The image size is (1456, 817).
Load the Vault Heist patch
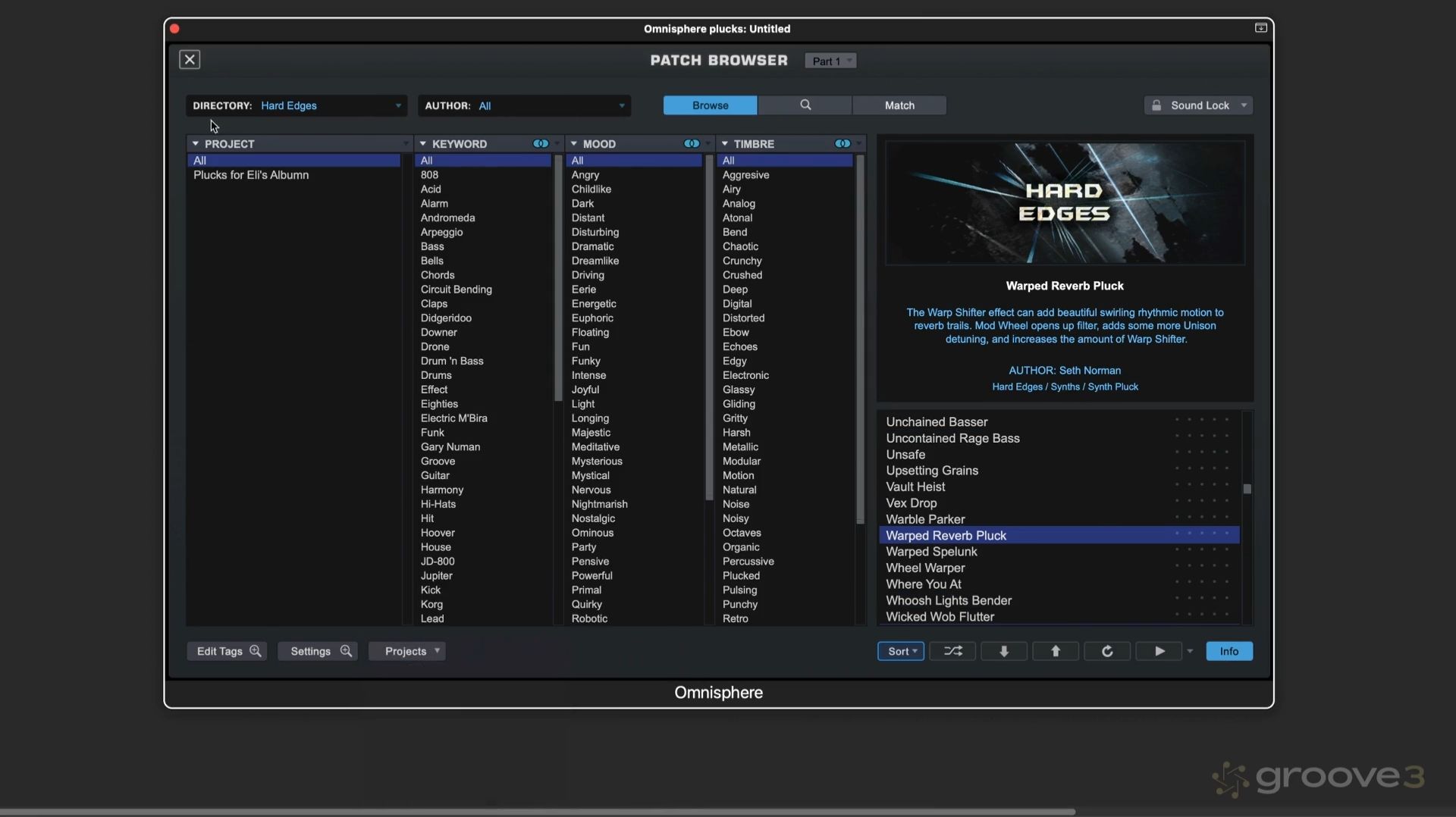[1059, 487]
